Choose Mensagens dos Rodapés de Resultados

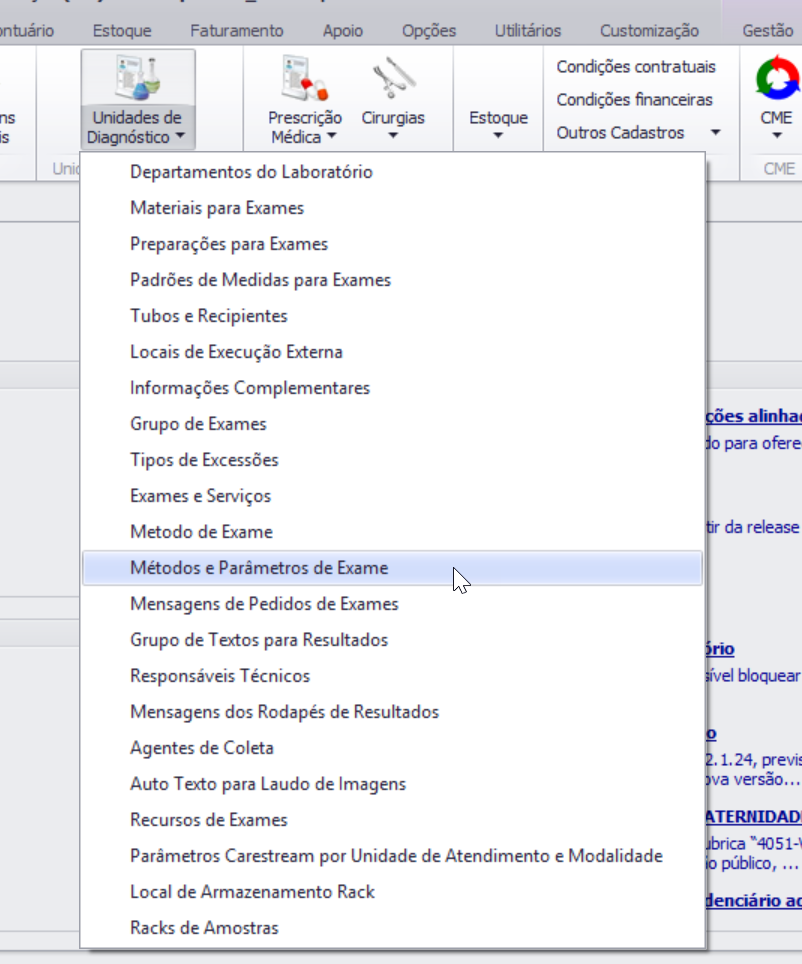pyautogui.click(x=392, y=711)
